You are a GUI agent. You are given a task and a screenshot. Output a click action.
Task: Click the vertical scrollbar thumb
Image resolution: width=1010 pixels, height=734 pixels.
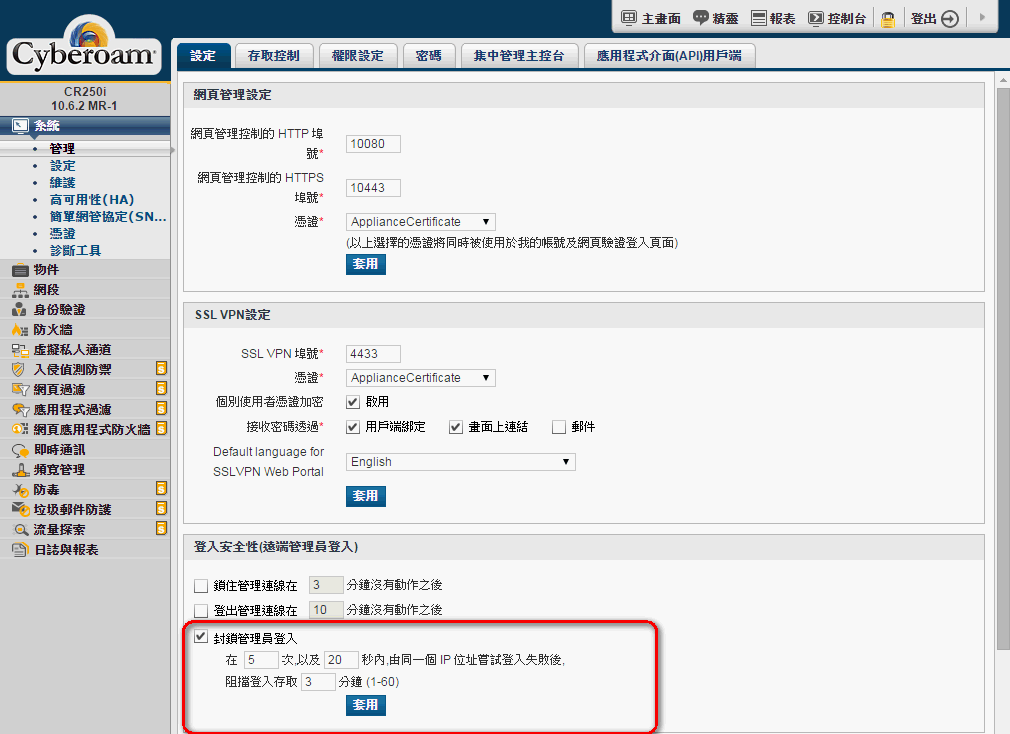[1003, 369]
